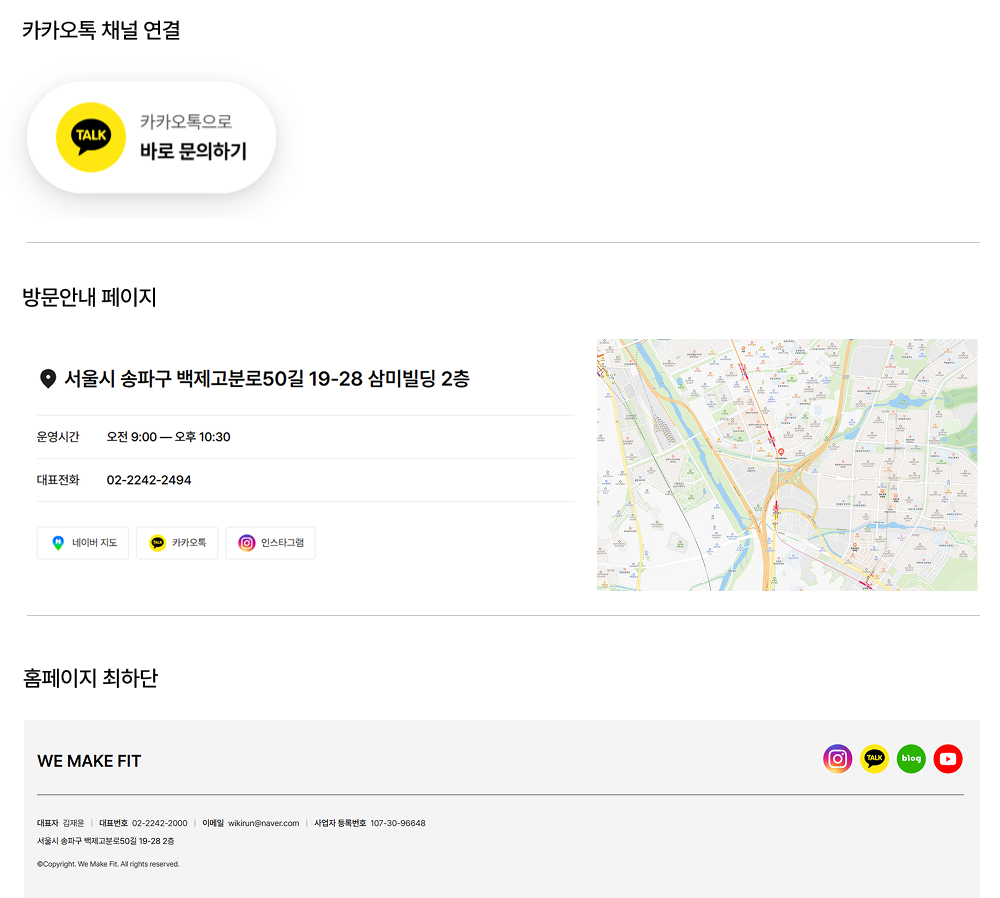
Task: Open KakaoTalk icon in the footer
Action: (874, 759)
